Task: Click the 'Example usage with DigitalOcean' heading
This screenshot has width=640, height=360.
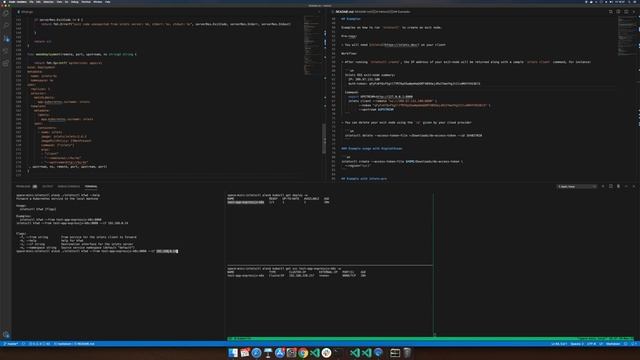Action: click(372, 149)
